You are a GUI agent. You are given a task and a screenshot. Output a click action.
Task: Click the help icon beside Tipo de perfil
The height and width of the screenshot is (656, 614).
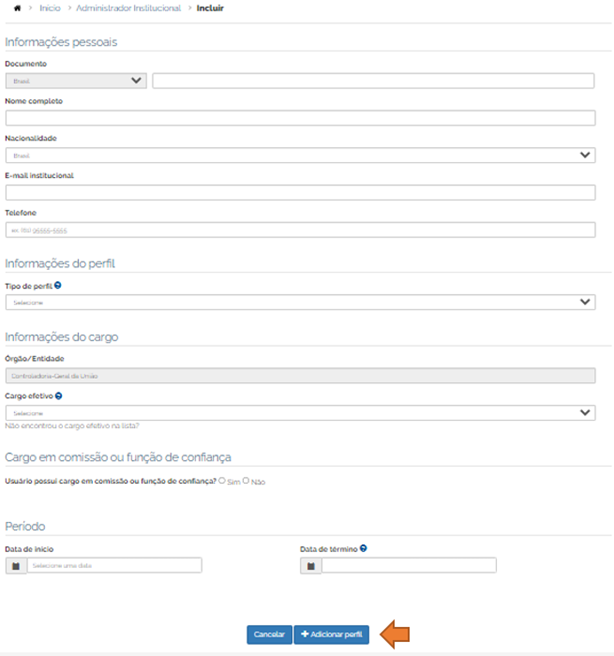pyautogui.click(x=58, y=285)
